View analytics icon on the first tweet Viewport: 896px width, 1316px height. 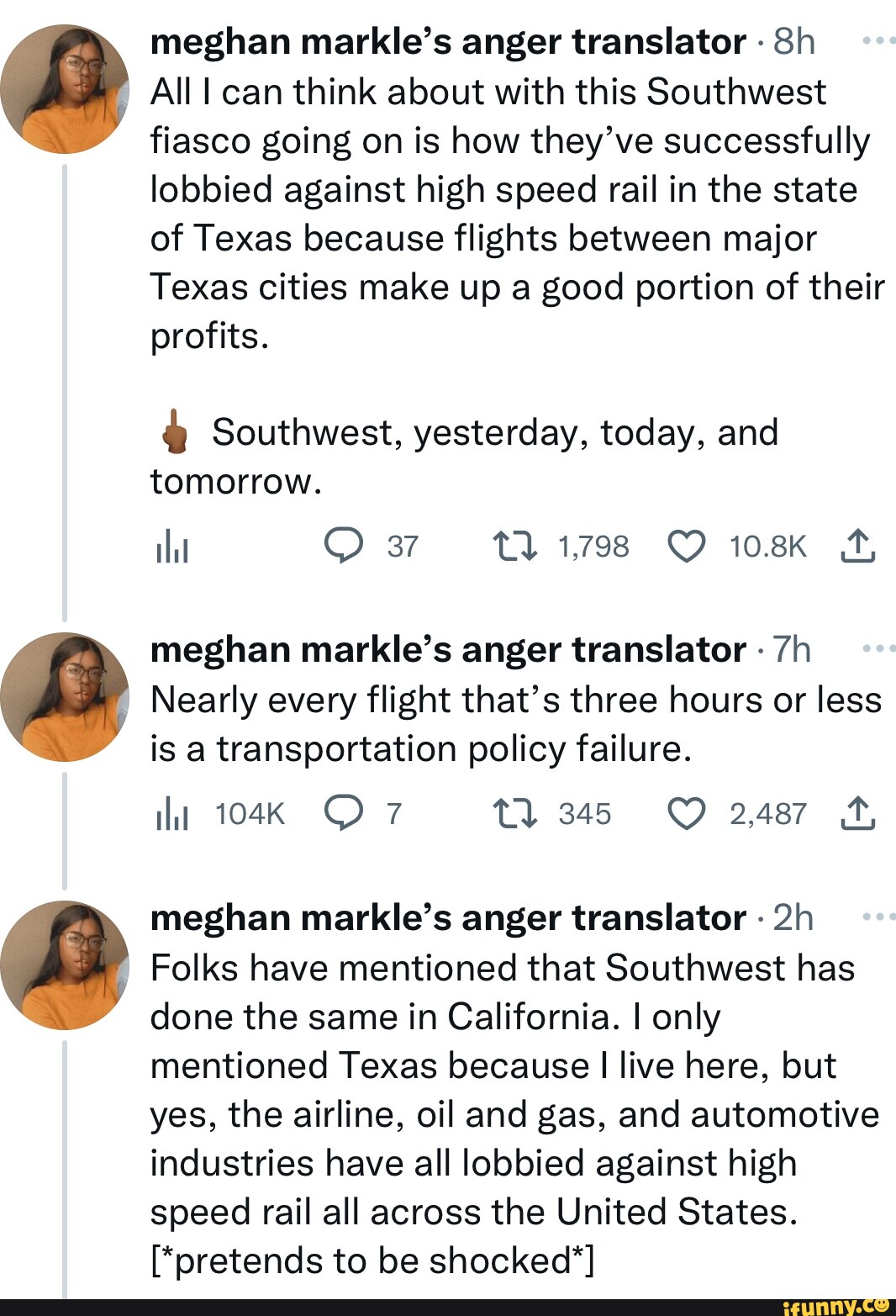(171, 547)
